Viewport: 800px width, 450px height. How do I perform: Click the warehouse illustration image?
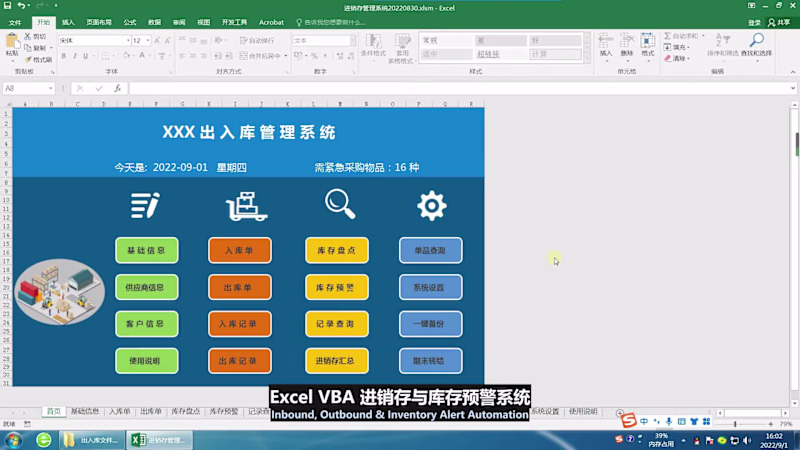(60, 292)
